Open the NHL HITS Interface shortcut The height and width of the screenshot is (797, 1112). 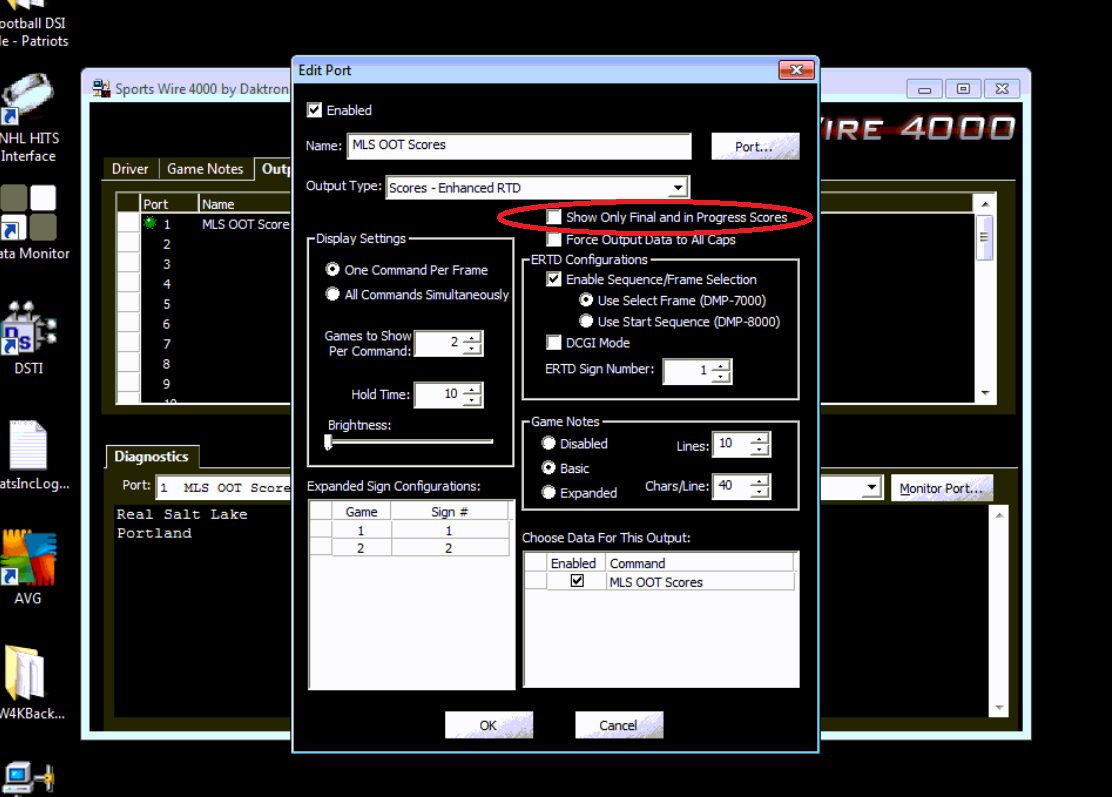28,100
